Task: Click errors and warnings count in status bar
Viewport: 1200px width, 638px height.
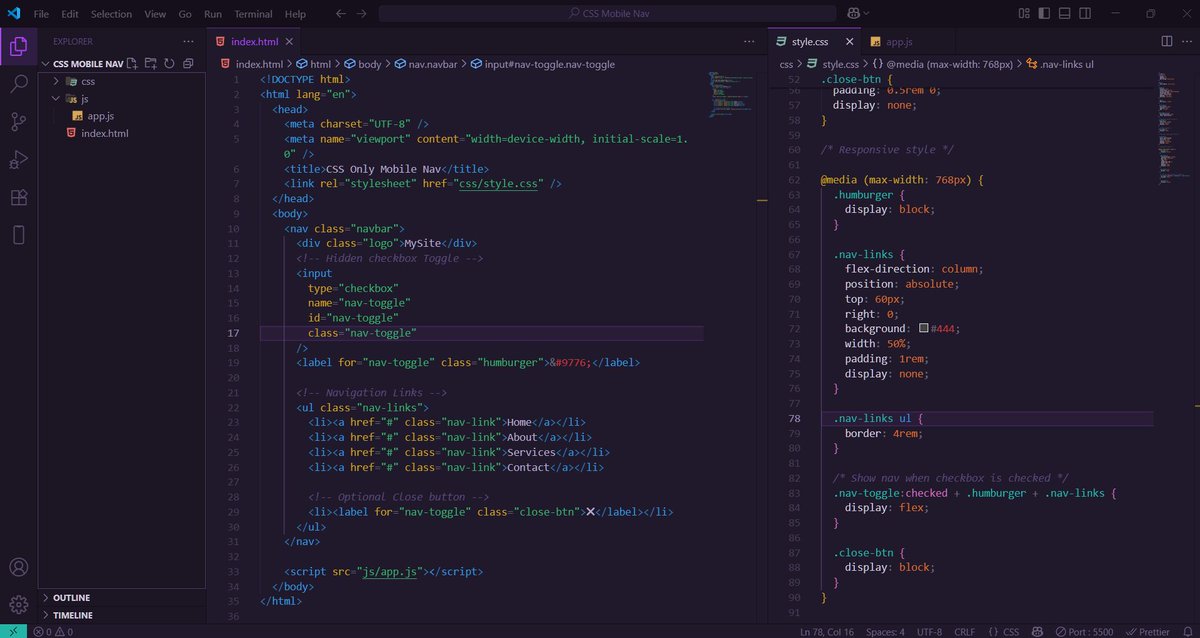Action: tap(53, 631)
